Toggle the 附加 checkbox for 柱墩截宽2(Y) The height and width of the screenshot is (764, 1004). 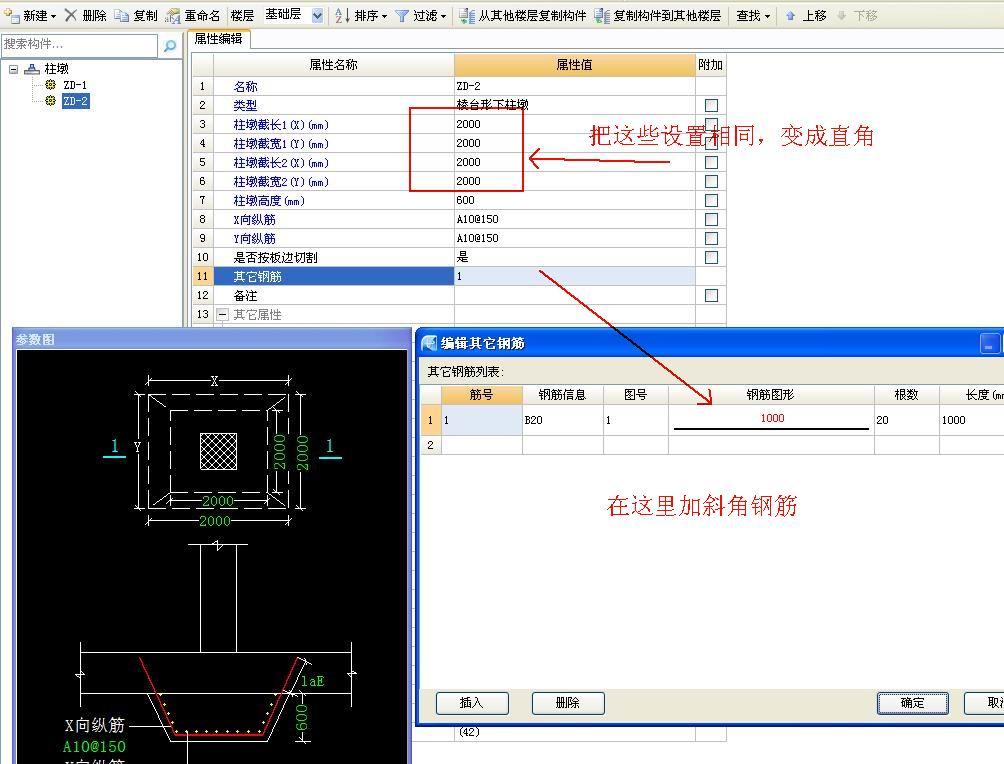click(x=711, y=181)
